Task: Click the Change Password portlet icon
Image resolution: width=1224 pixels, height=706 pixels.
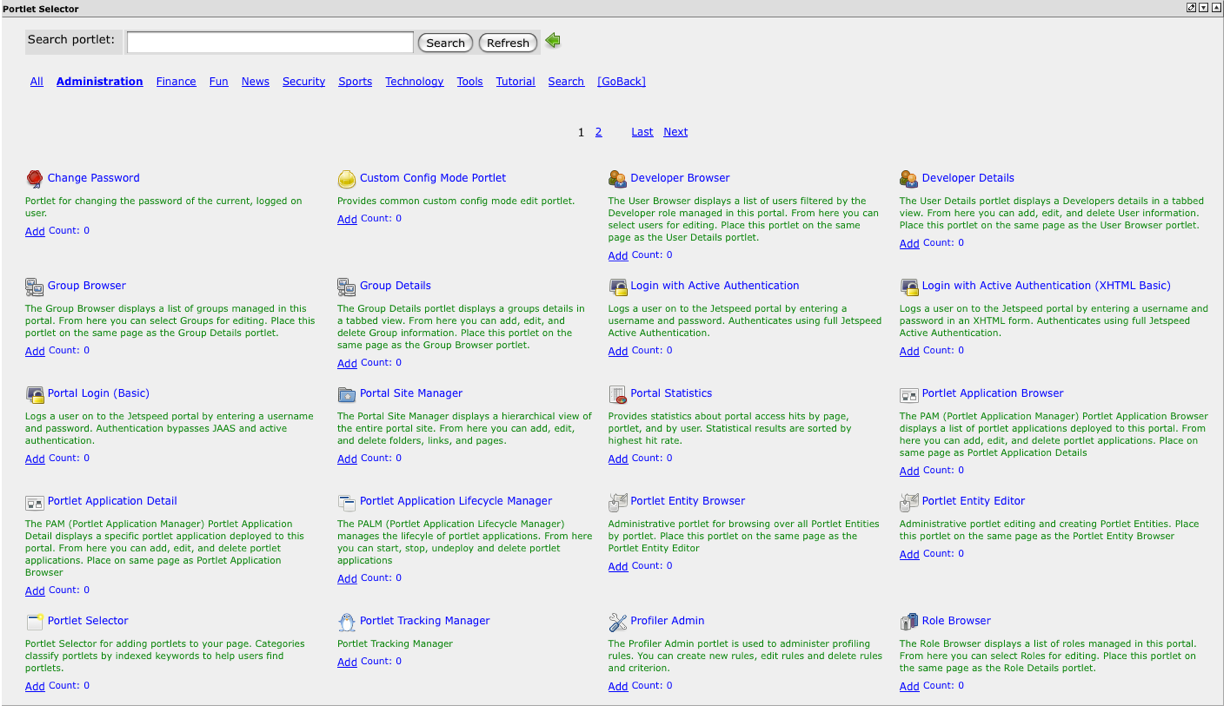Action: (35, 179)
